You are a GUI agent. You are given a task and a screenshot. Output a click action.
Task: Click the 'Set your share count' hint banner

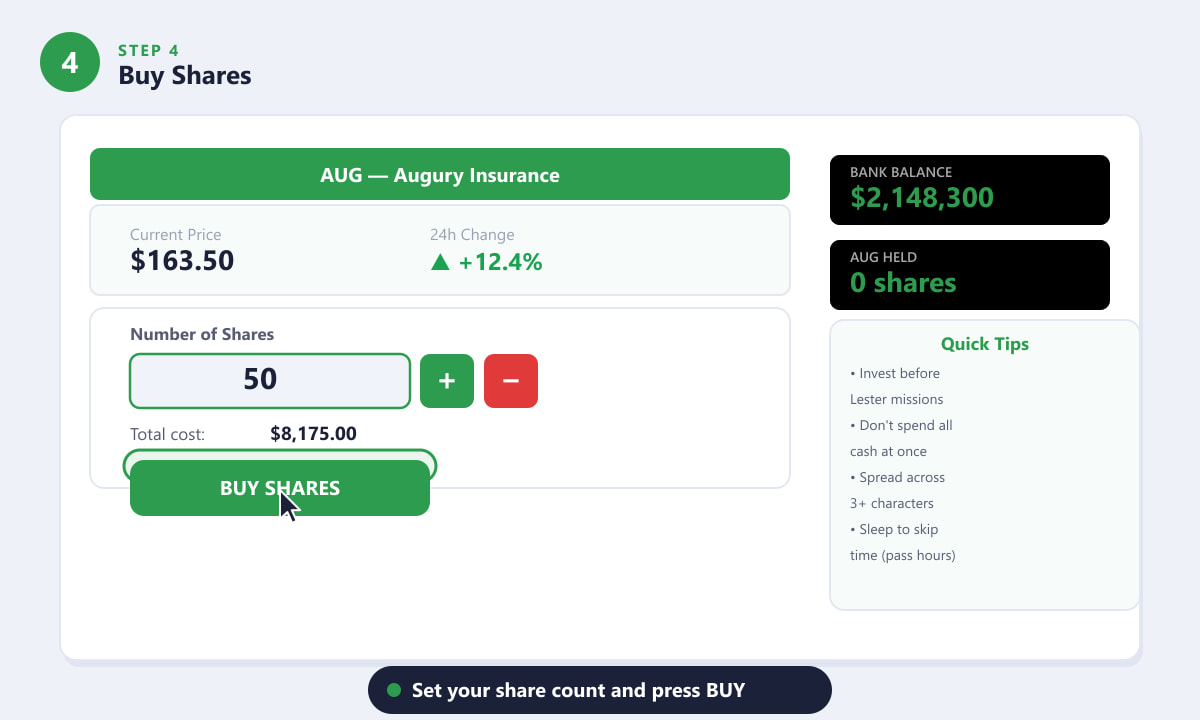point(600,690)
